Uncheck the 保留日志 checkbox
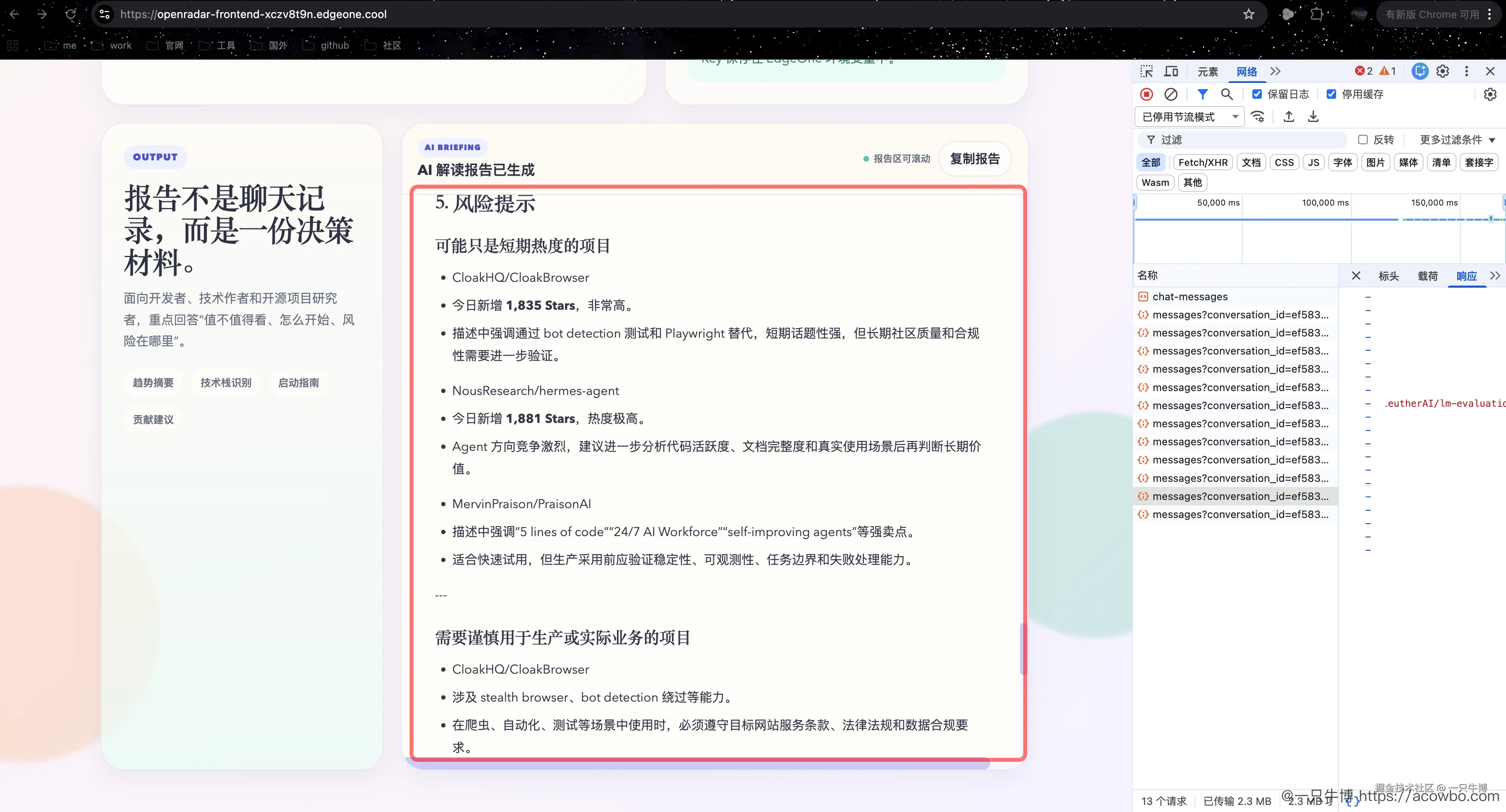 click(x=1257, y=94)
